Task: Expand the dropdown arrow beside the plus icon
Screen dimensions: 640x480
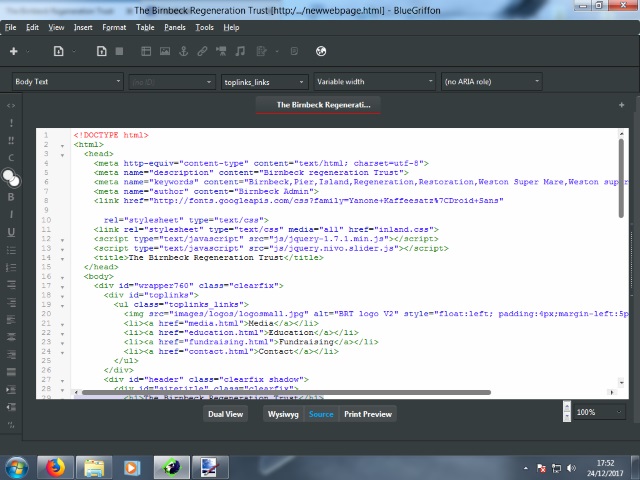Action: tap(28, 51)
